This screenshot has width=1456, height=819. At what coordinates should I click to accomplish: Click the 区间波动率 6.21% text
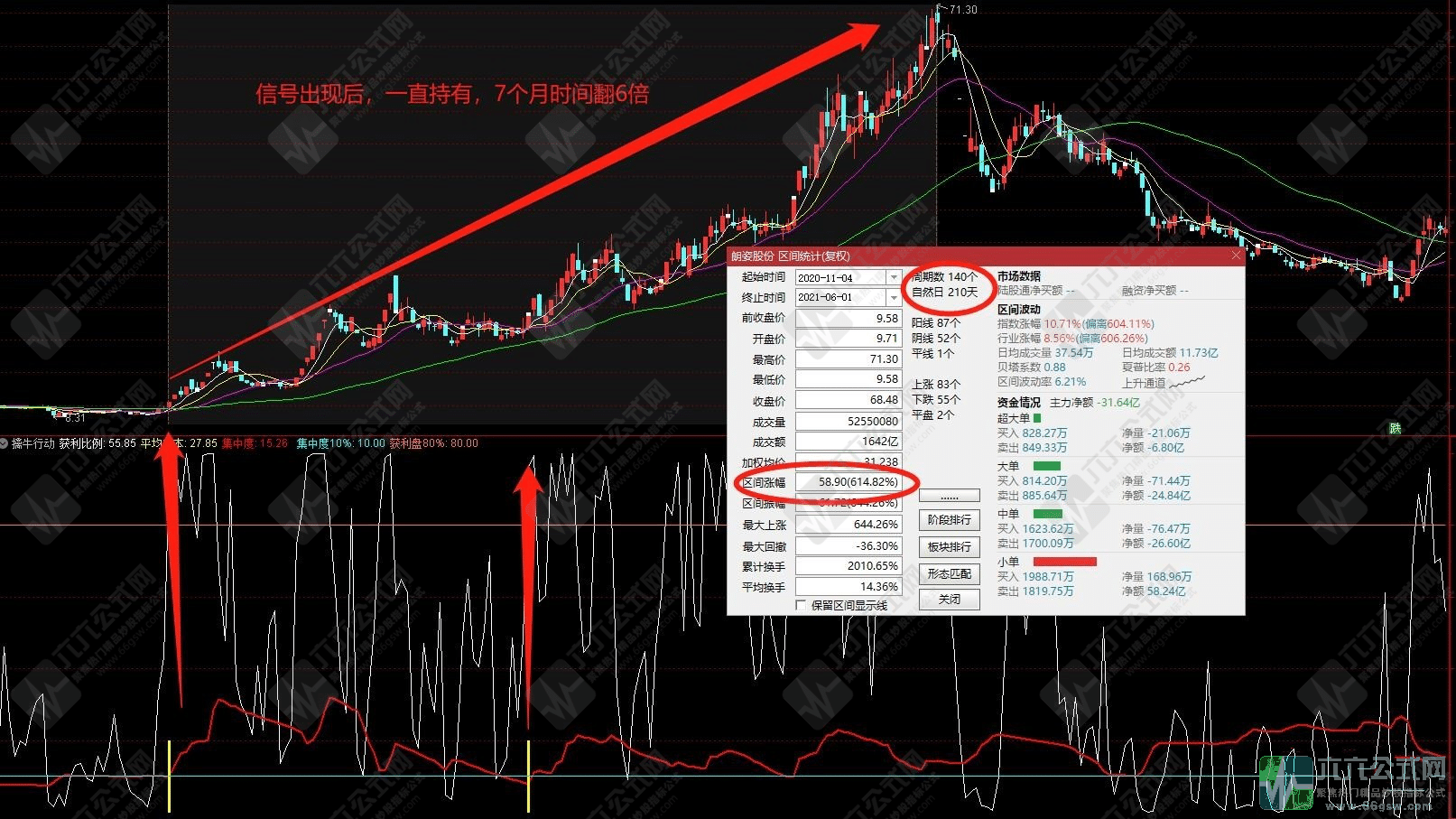pos(1042,382)
